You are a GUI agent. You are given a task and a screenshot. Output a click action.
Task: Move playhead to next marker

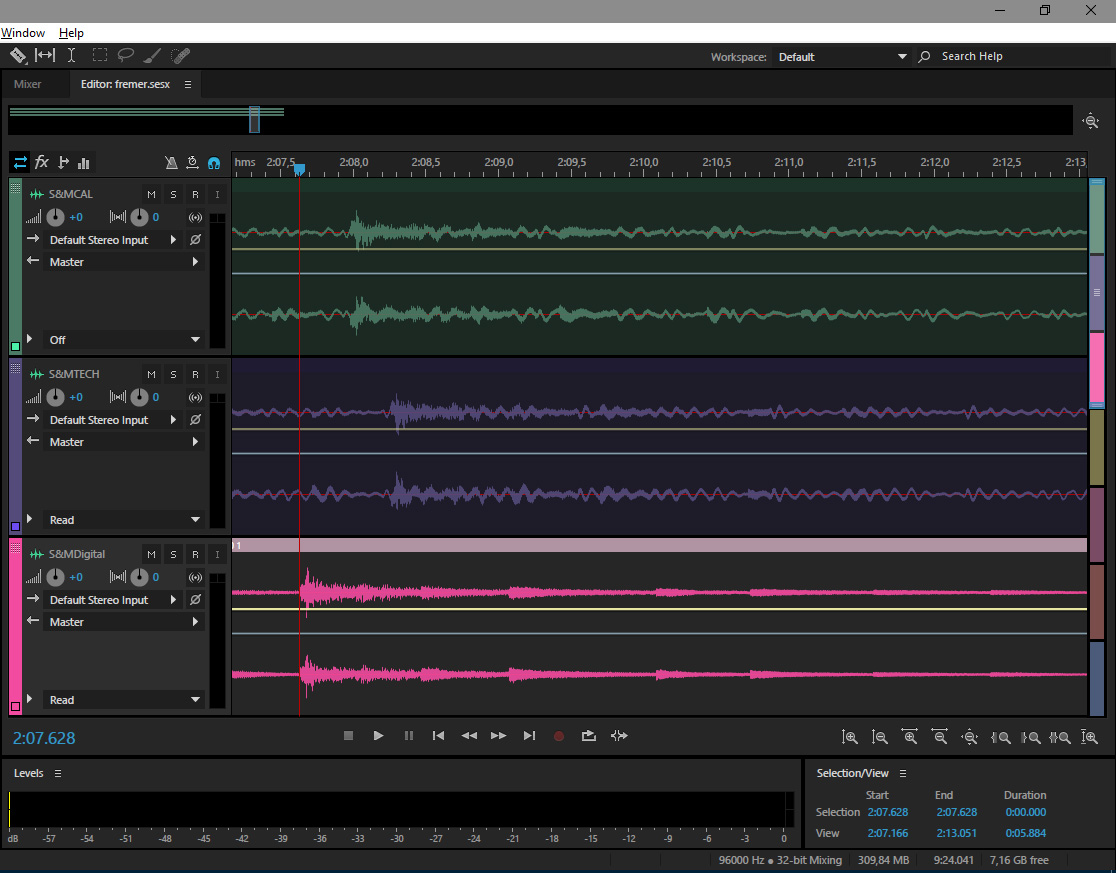coord(529,736)
